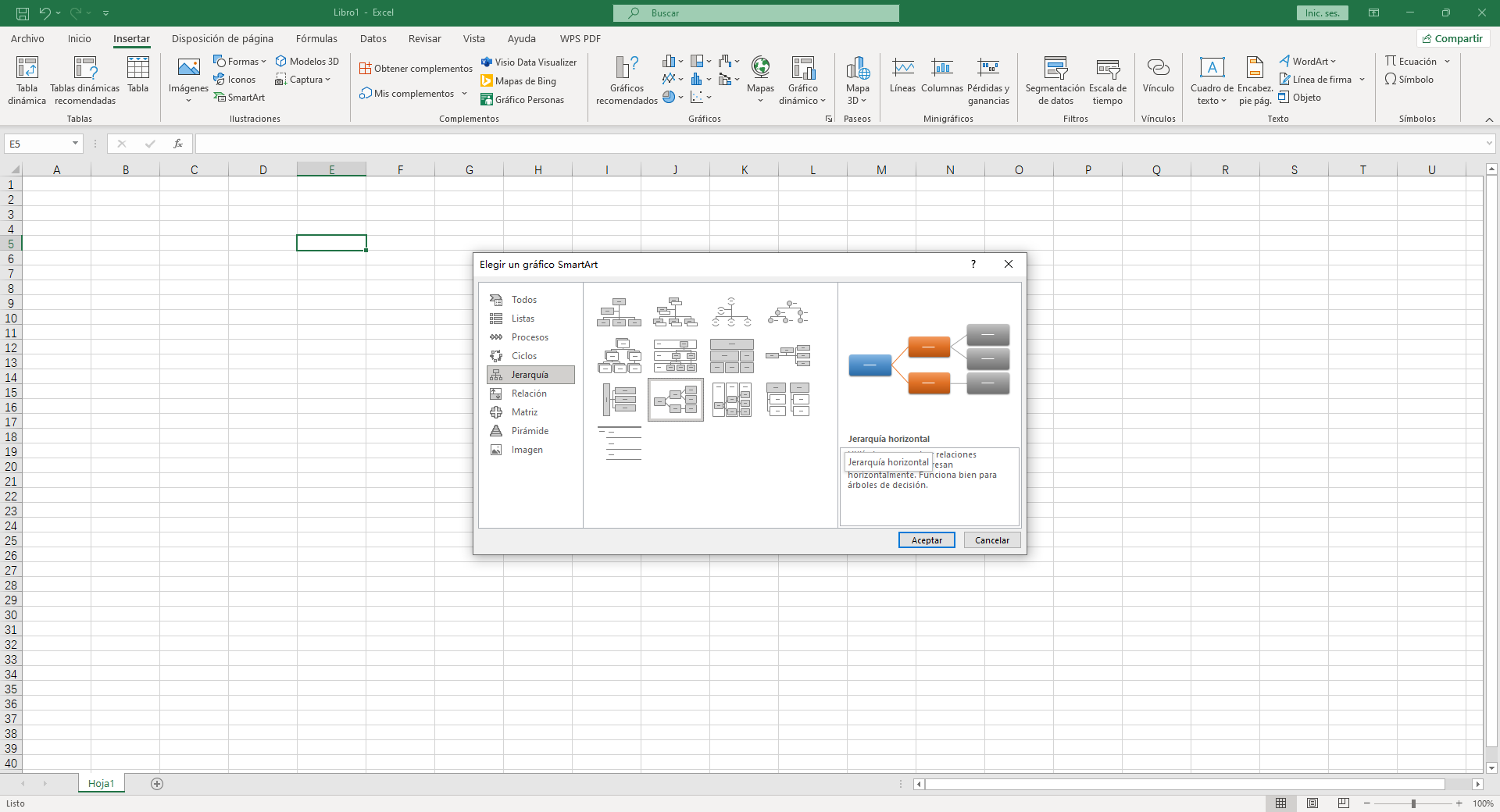Open the Iconos gallery

point(234,80)
